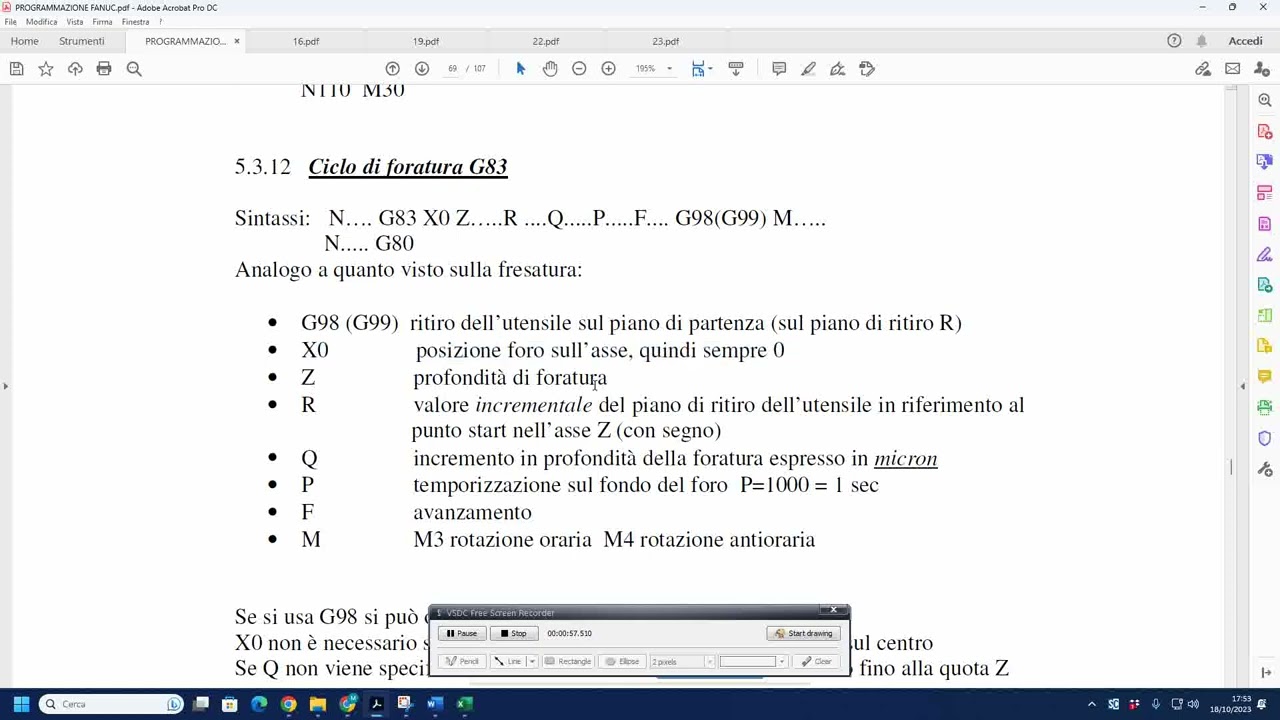Open the Sign document tool

point(837,69)
